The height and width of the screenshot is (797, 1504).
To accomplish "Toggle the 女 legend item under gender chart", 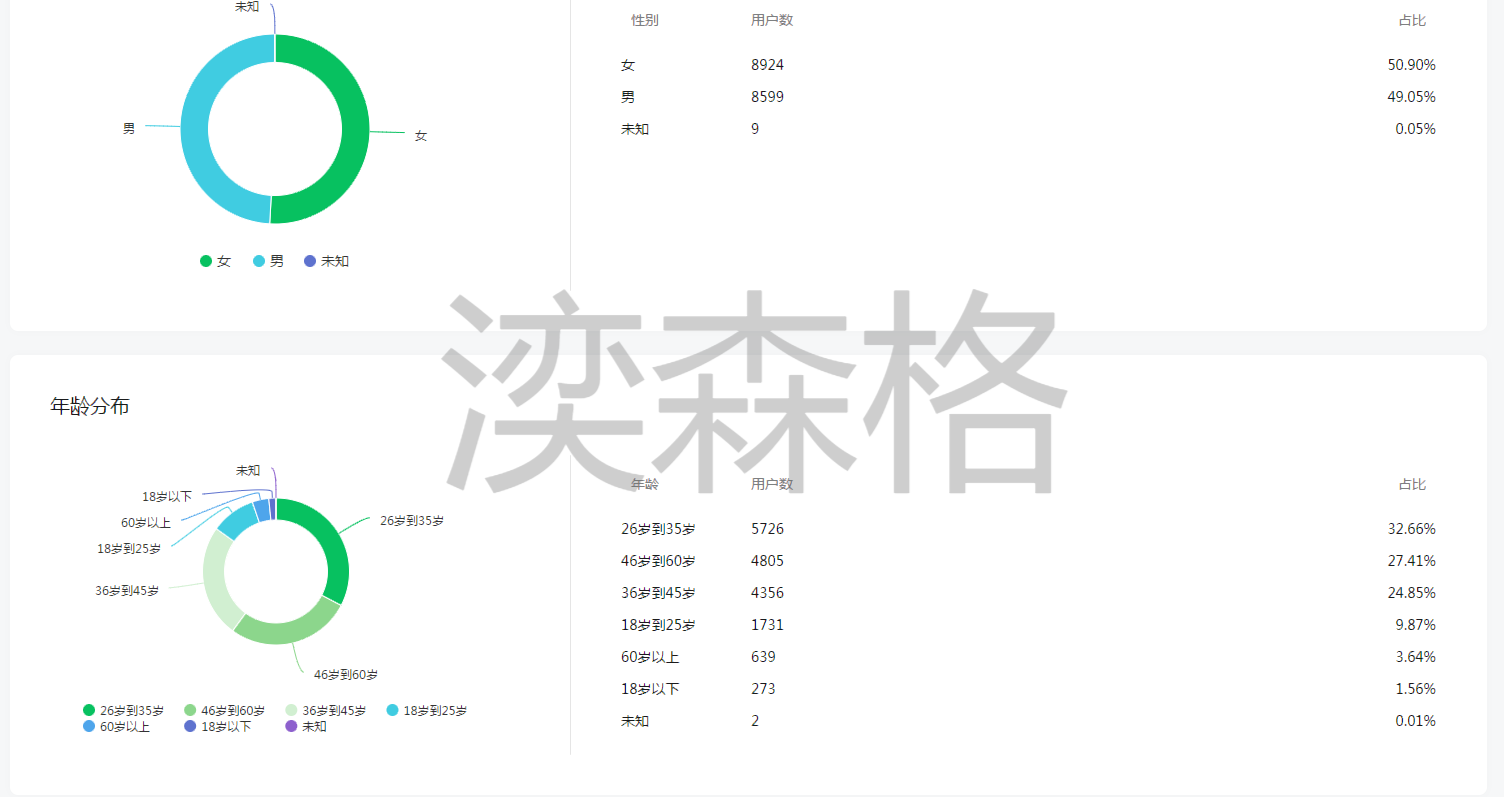I will (x=215, y=261).
